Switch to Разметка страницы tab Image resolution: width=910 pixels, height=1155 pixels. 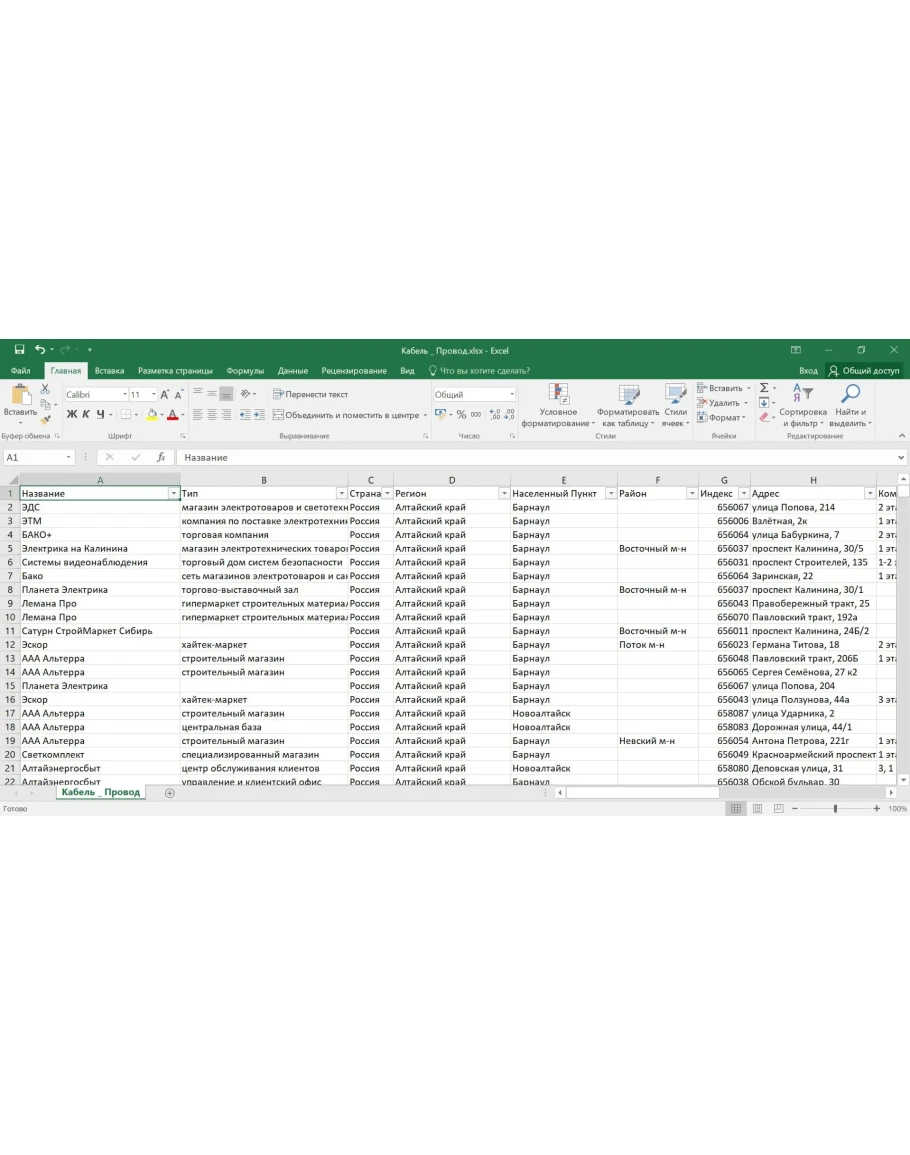coord(175,371)
